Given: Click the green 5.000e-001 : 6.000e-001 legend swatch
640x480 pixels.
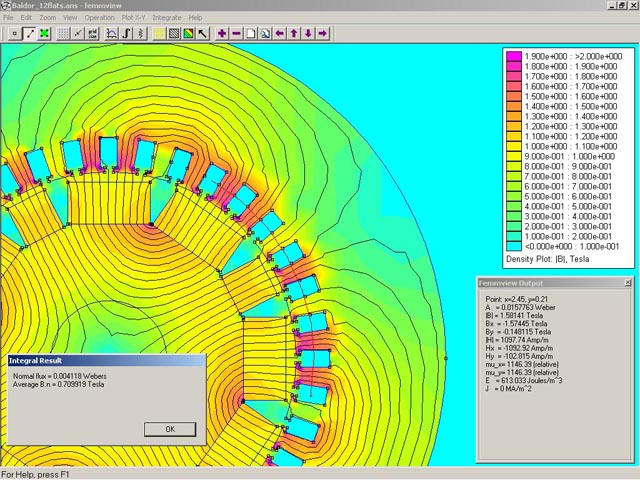Looking at the screenshot, I should (514, 196).
